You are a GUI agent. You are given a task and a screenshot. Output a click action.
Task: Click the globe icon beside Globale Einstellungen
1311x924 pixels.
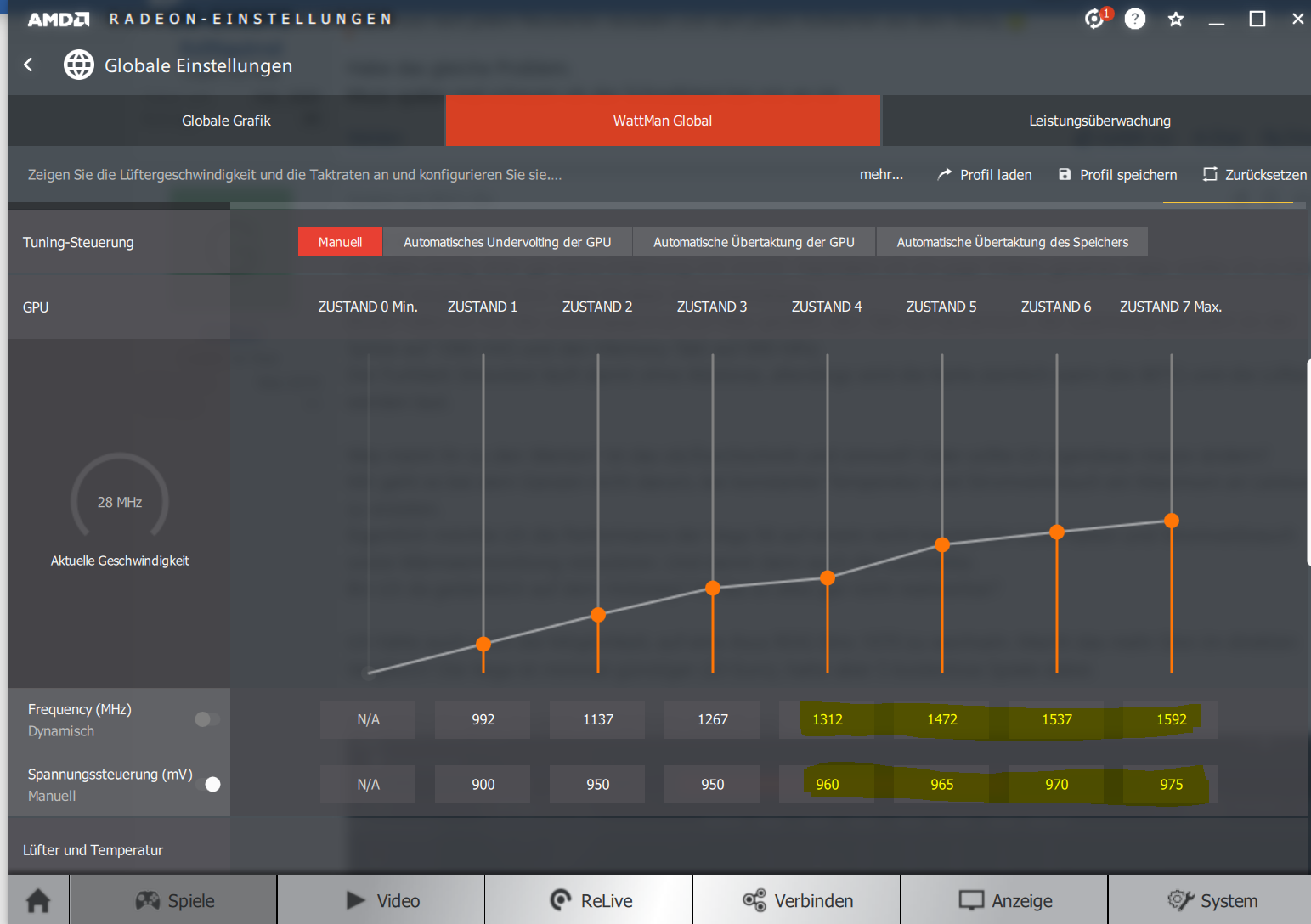tap(79, 65)
